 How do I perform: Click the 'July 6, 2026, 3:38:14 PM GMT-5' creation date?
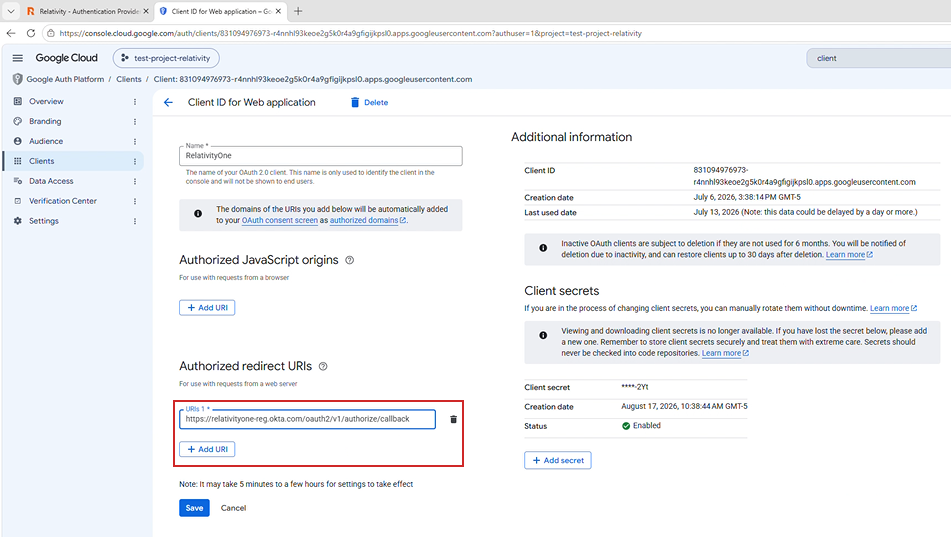click(x=747, y=197)
